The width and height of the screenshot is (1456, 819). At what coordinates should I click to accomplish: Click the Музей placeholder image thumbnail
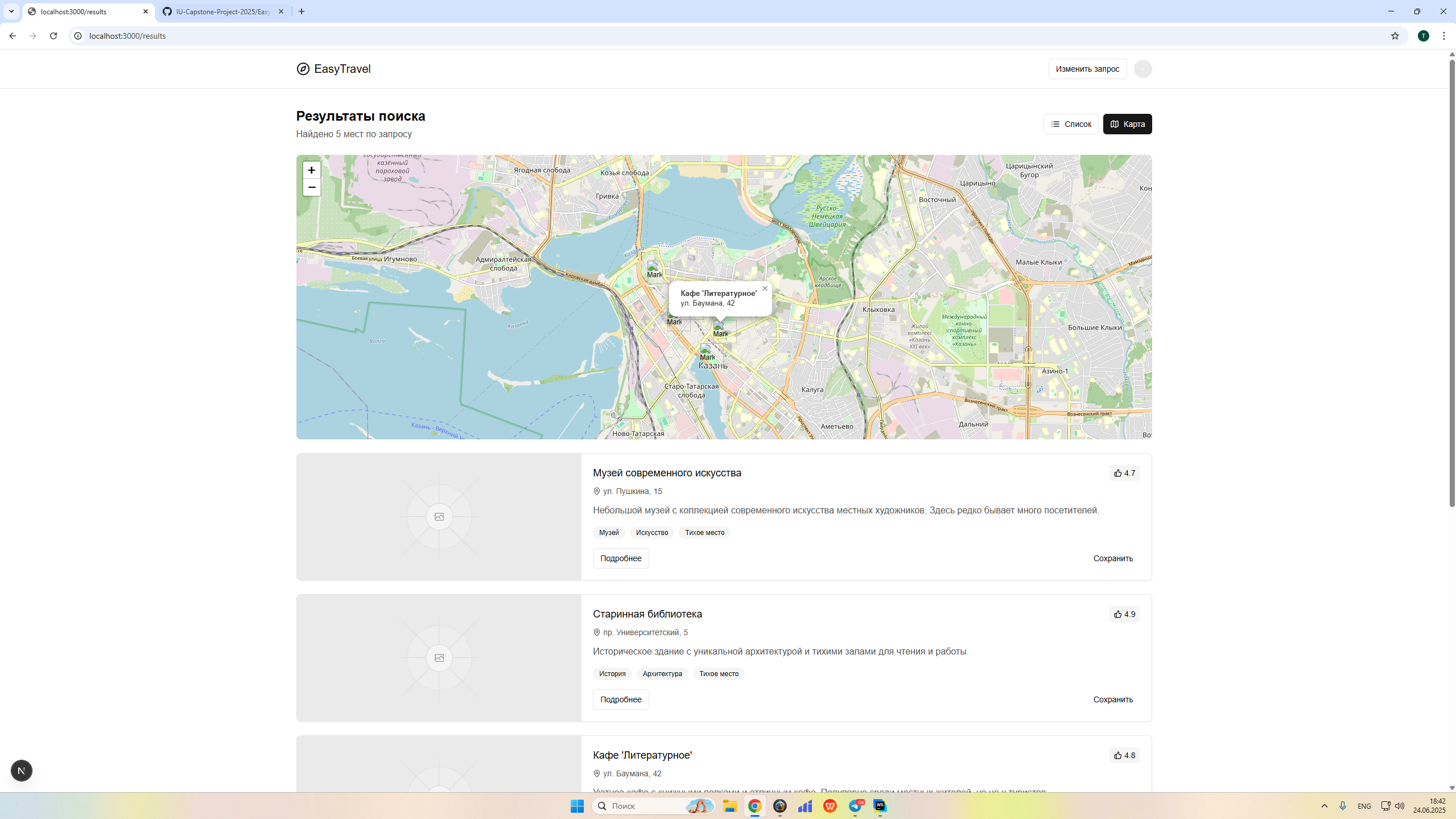click(439, 517)
